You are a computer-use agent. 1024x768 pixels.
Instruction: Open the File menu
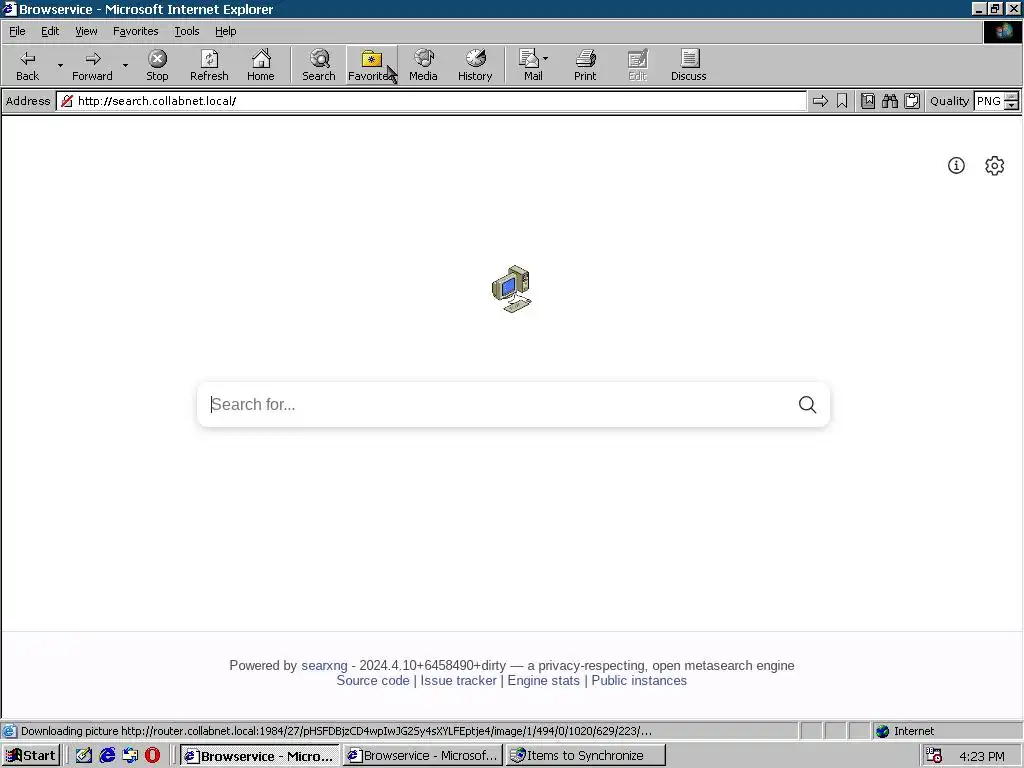17,31
